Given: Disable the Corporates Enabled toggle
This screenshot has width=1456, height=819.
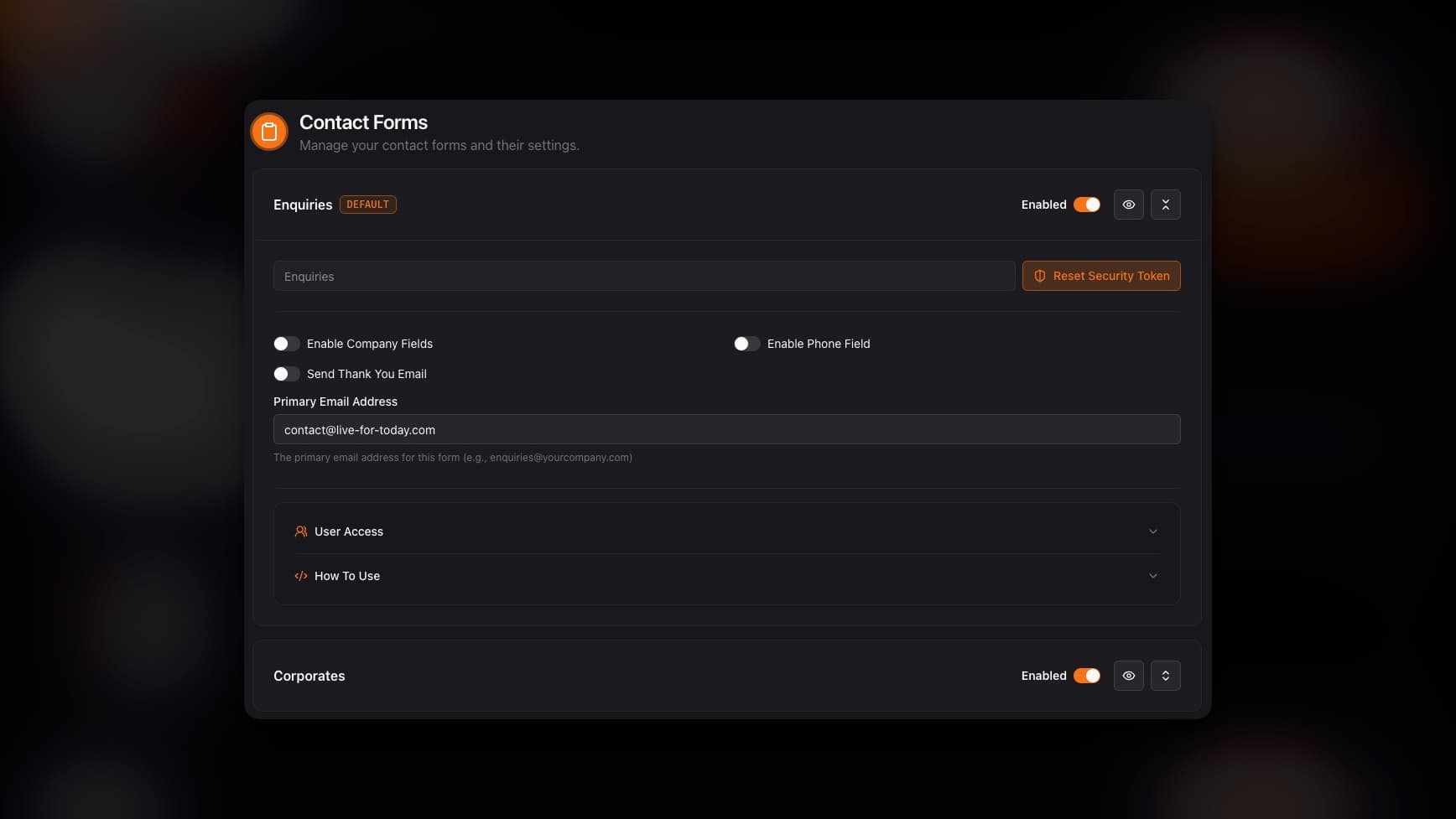Looking at the screenshot, I should tap(1087, 676).
